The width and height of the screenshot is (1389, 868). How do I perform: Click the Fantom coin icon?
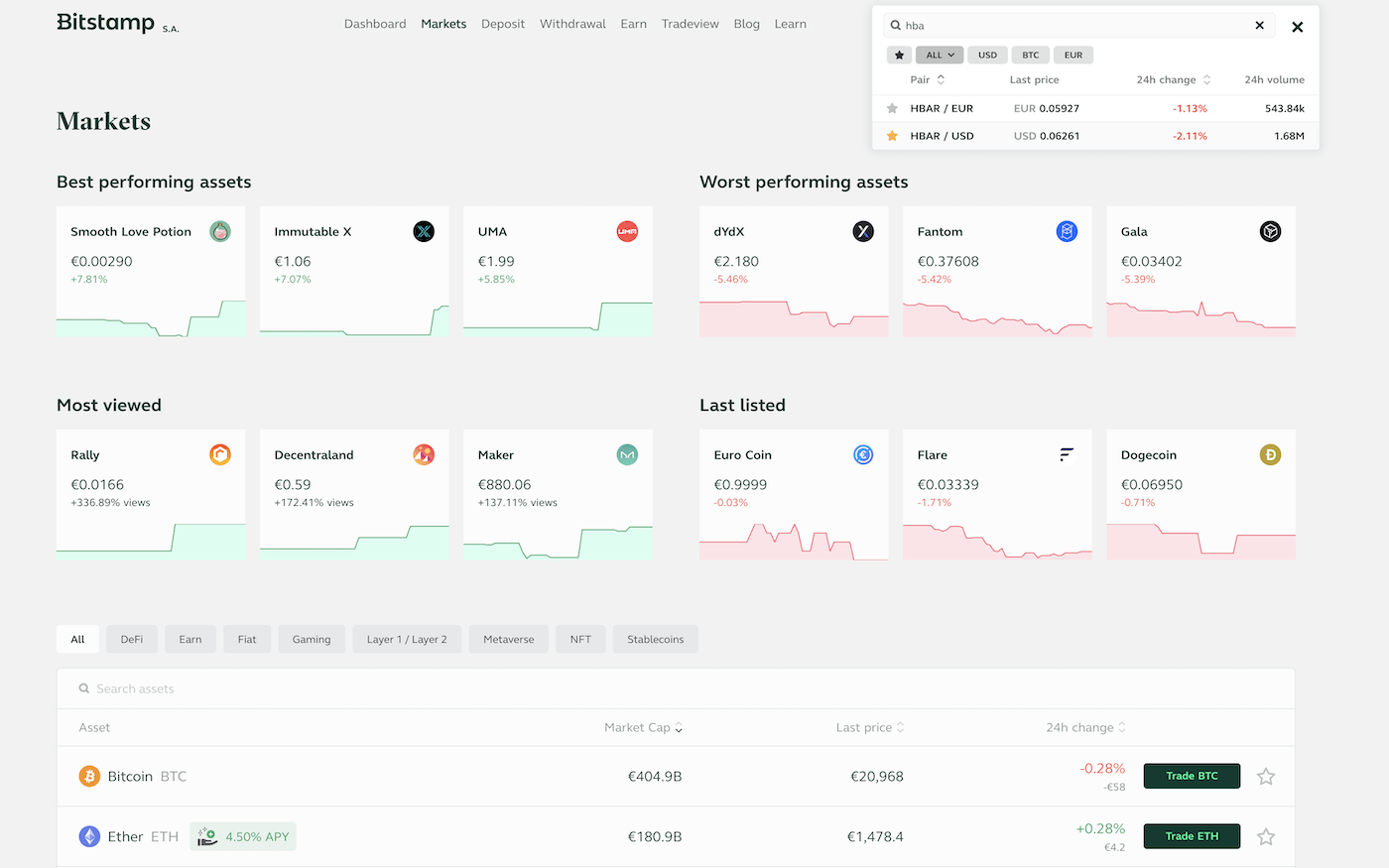(1067, 232)
